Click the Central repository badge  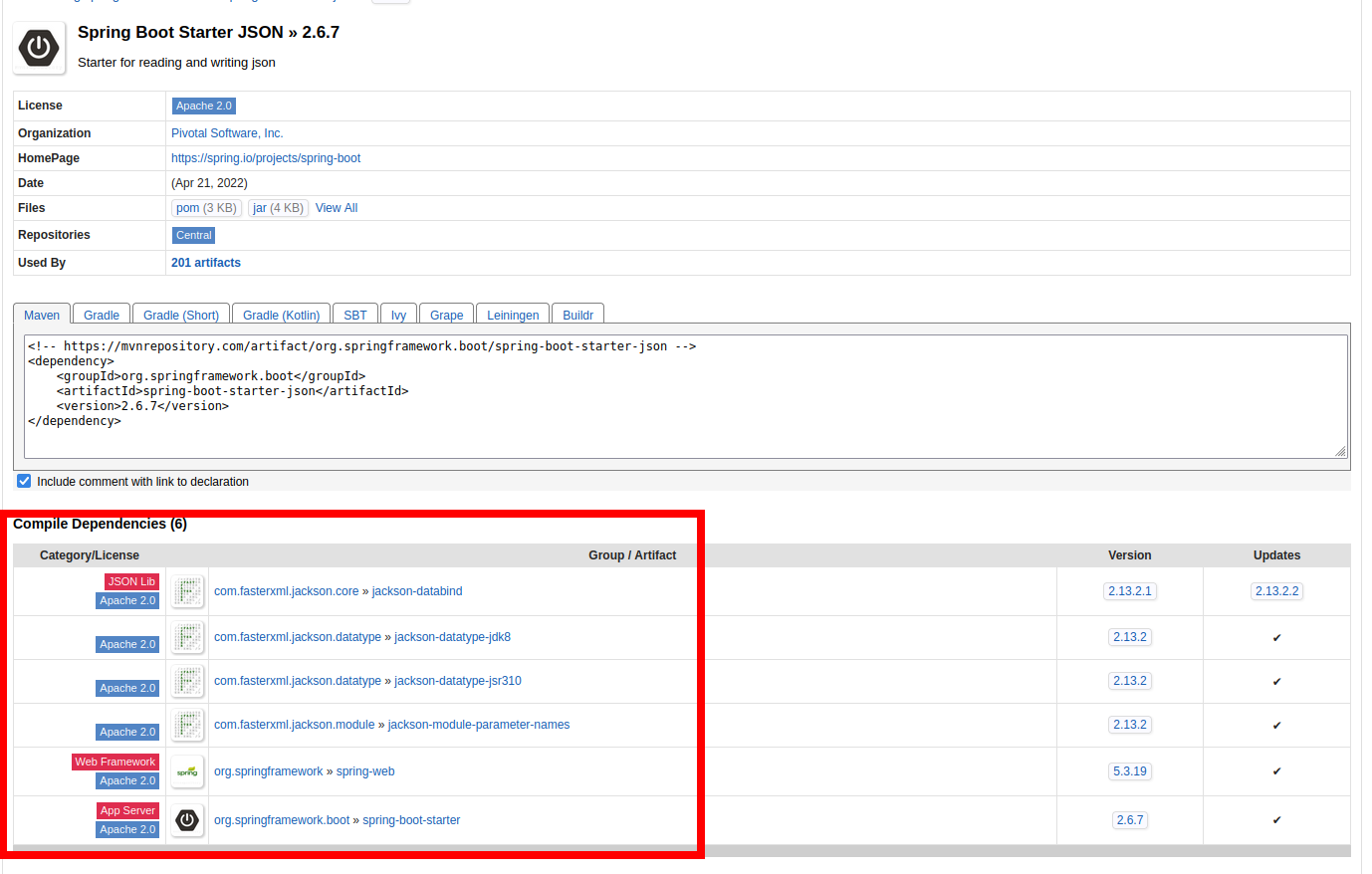pyautogui.click(x=194, y=235)
